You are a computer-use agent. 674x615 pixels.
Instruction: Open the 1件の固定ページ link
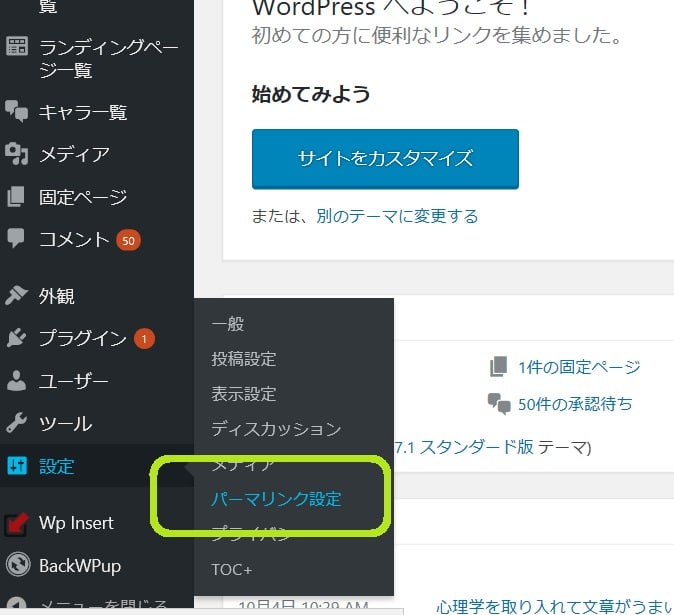point(579,367)
